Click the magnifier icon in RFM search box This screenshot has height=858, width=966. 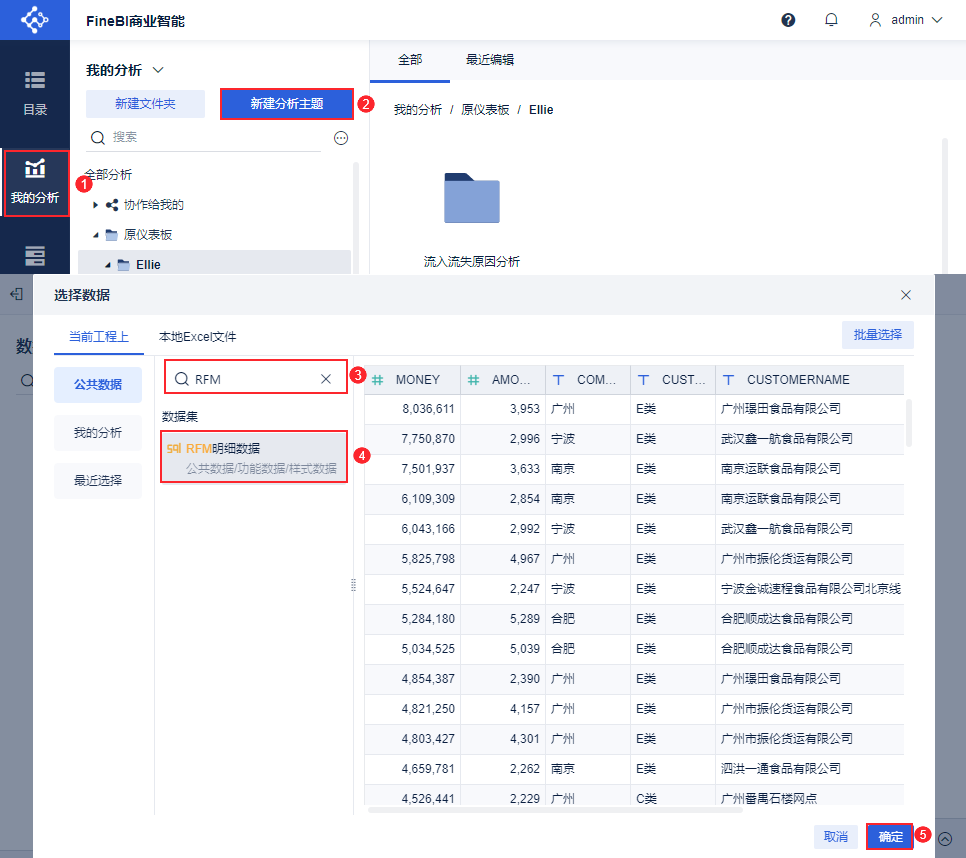(x=181, y=379)
